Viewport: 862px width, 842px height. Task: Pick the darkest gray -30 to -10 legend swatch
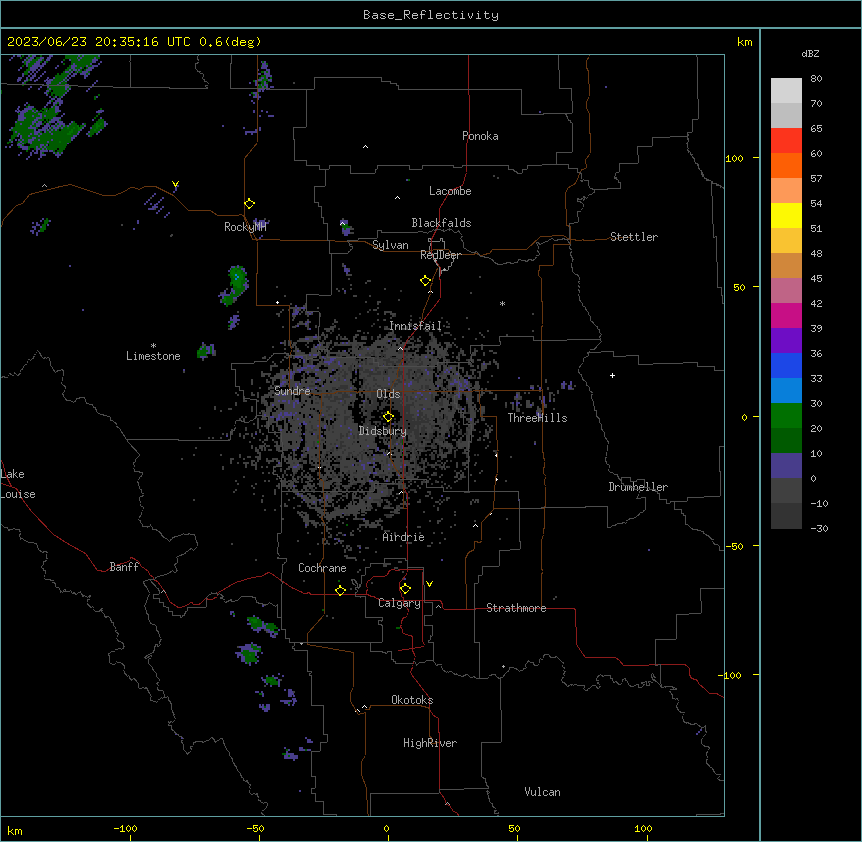pyautogui.click(x=786, y=516)
